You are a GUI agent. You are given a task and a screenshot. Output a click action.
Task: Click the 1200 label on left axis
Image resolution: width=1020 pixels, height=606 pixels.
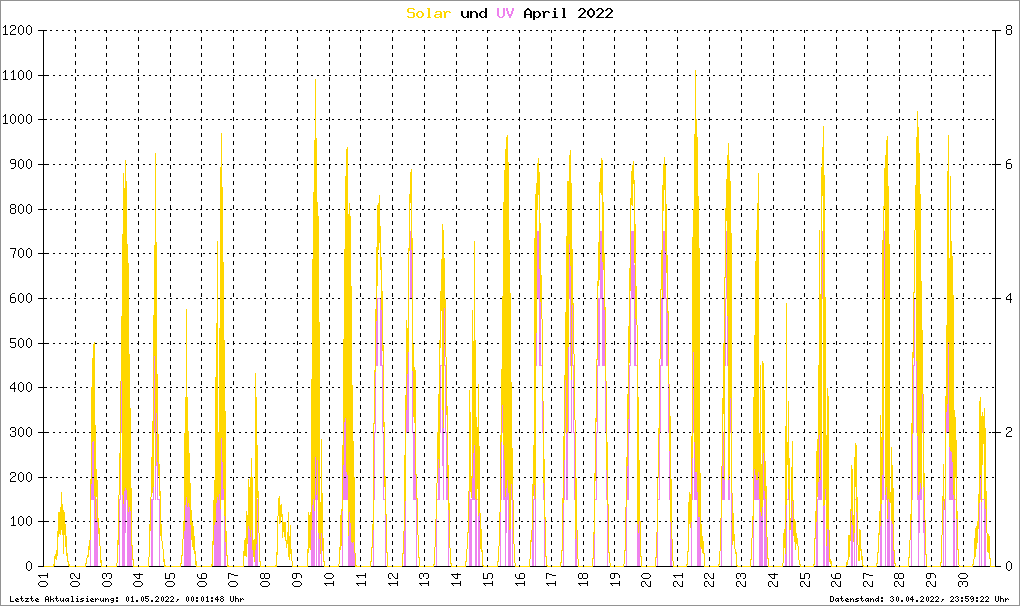(x=17, y=31)
